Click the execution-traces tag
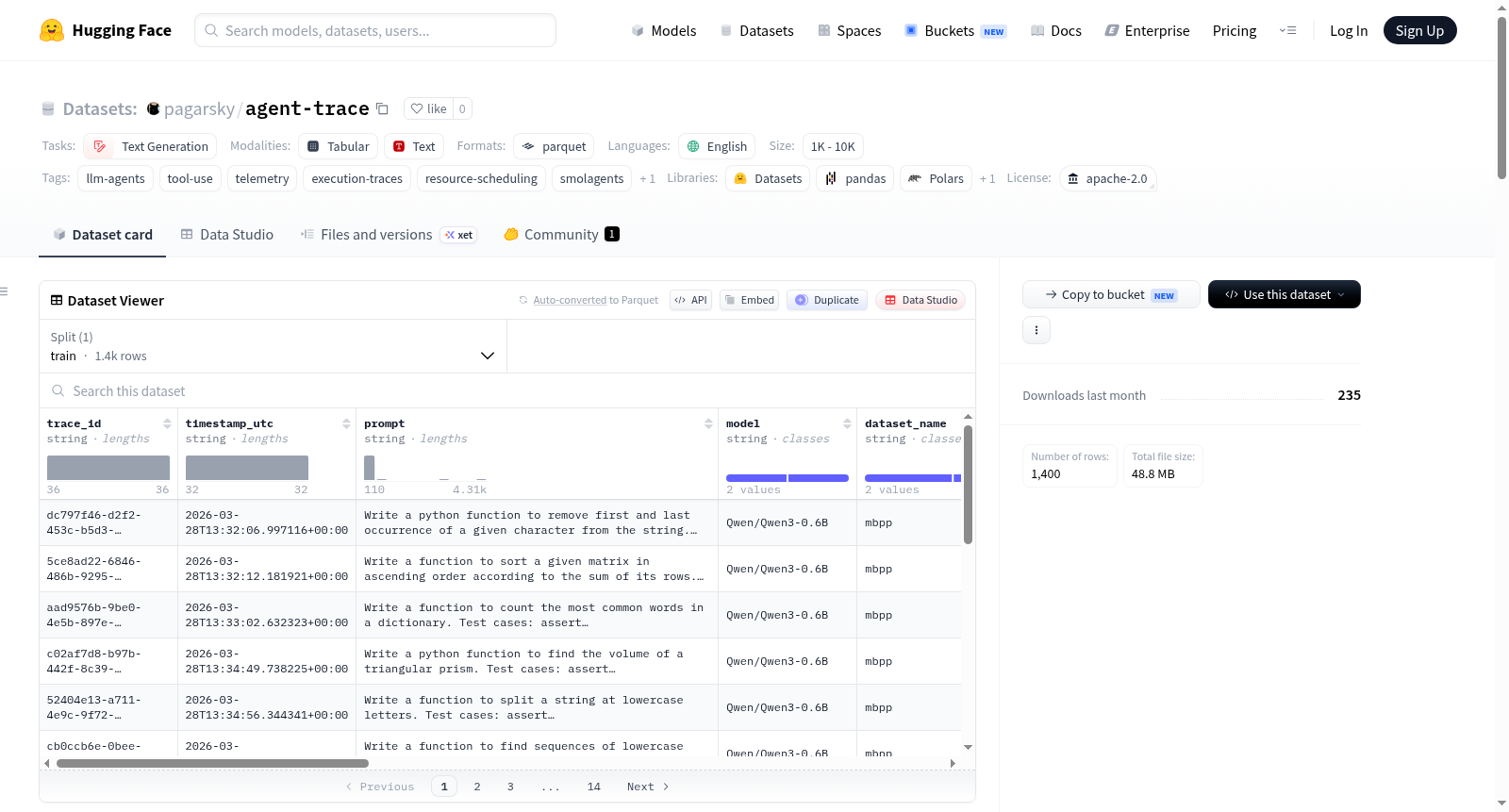The width and height of the screenshot is (1509, 812). pyautogui.click(x=357, y=178)
